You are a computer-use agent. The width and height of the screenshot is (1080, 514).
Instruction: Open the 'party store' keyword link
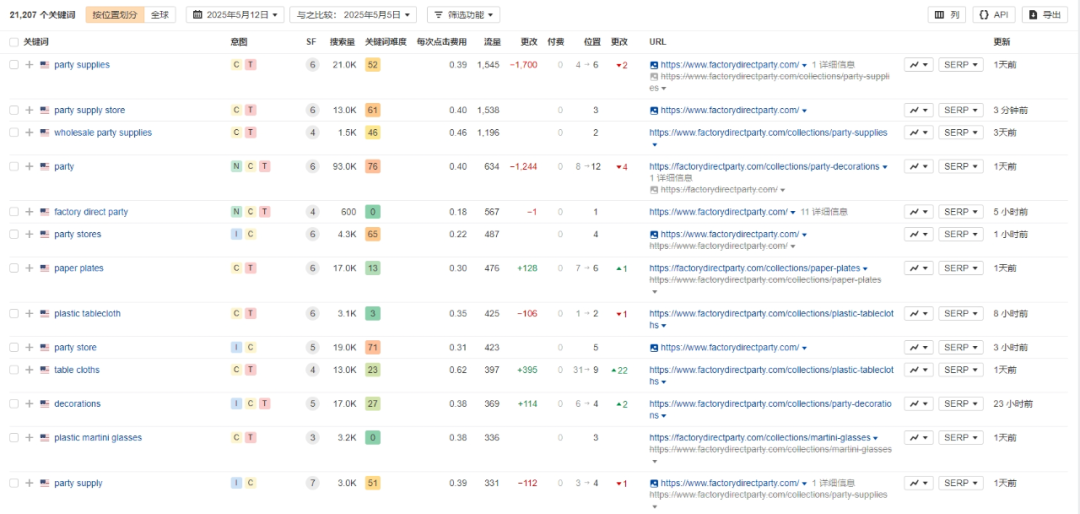[75, 348]
